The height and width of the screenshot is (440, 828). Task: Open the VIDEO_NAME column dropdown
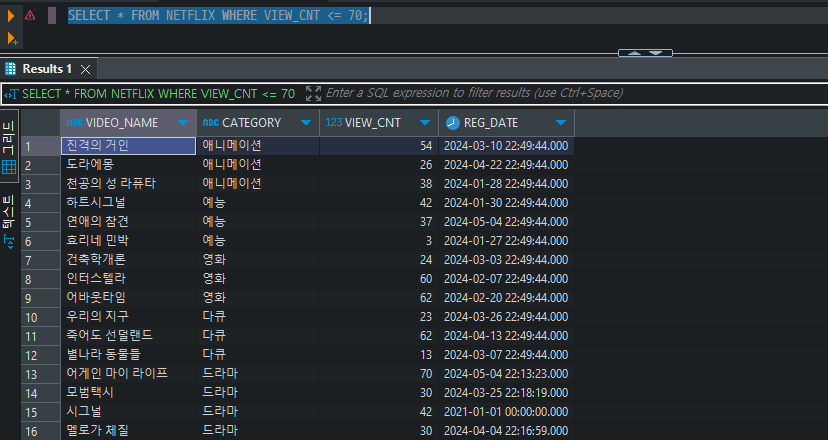pyautogui.click(x=183, y=123)
